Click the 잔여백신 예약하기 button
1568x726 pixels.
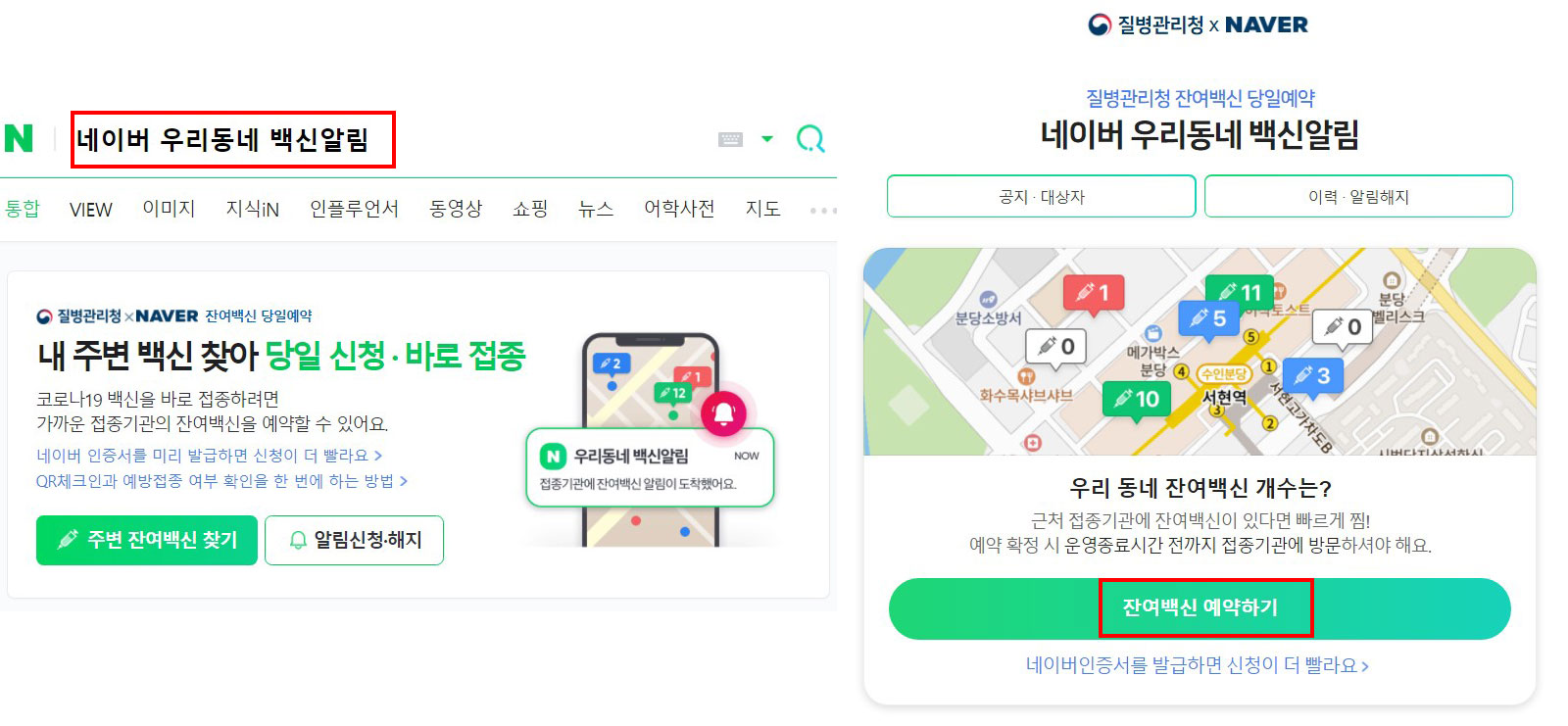pyautogui.click(x=1200, y=608)
